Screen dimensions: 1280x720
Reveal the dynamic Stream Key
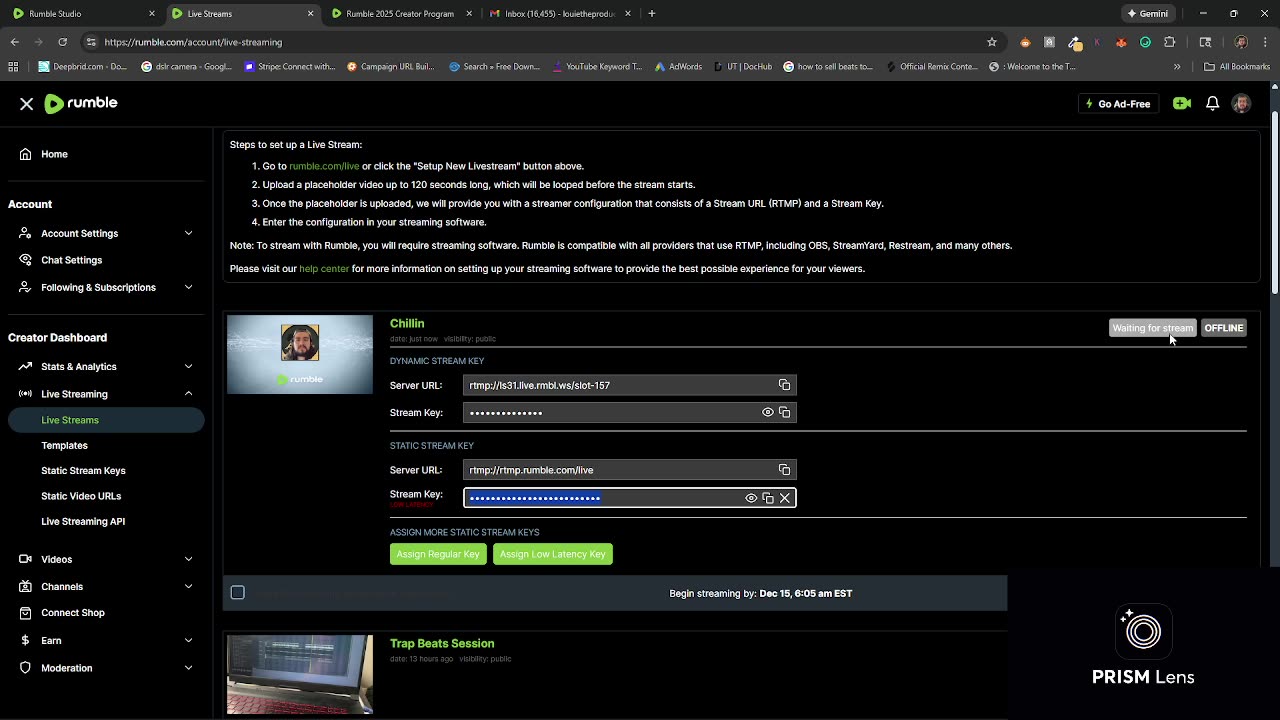[x=768, y=412]
